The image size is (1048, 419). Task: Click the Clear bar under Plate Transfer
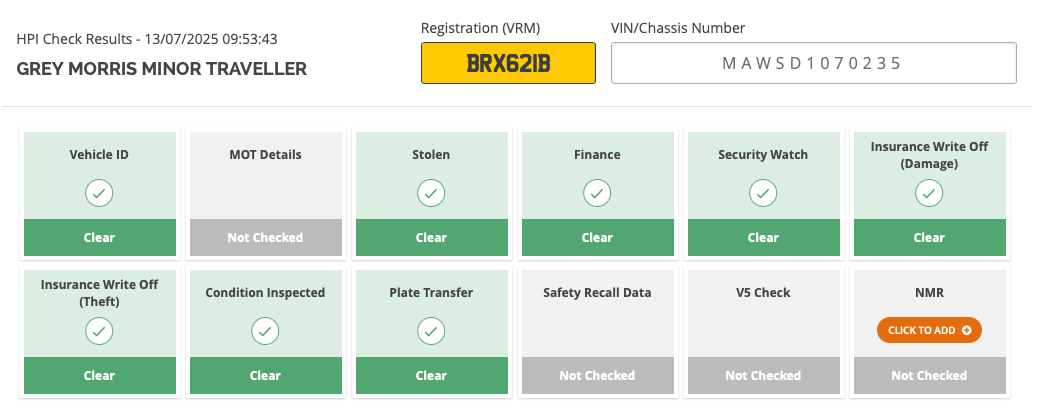[x=431, y=376]
